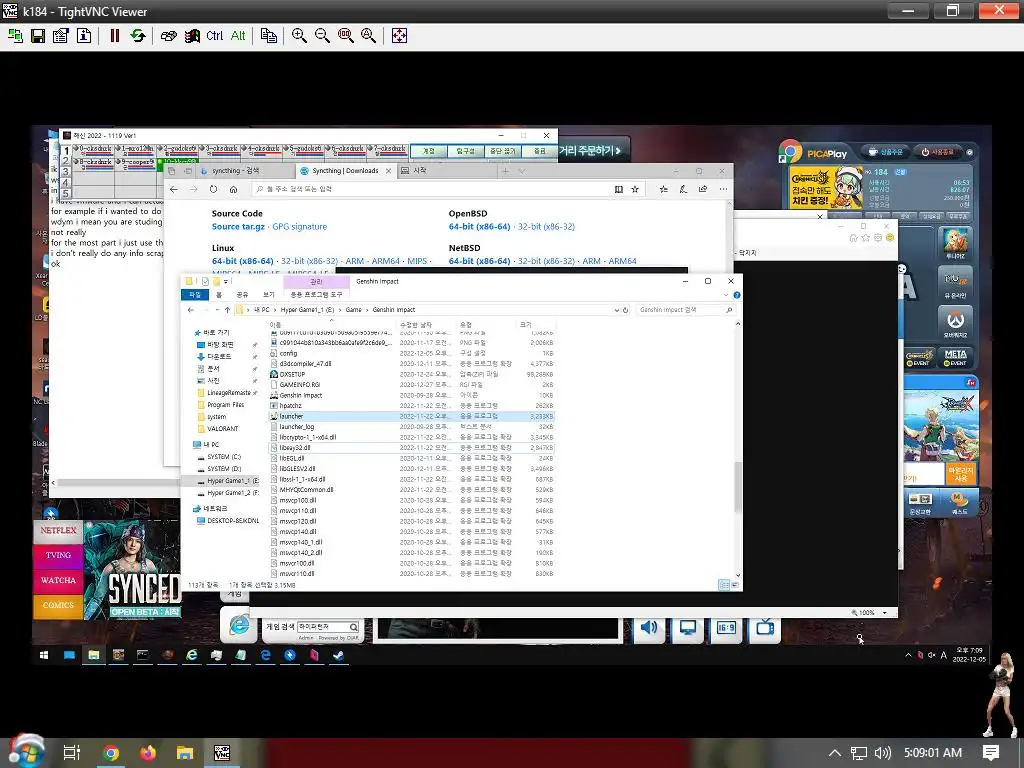Image resolution: width=1024 pixels, height=768 pixels.
Task: Switch Explorer to details view icon
Action: [x=723, y=585]
